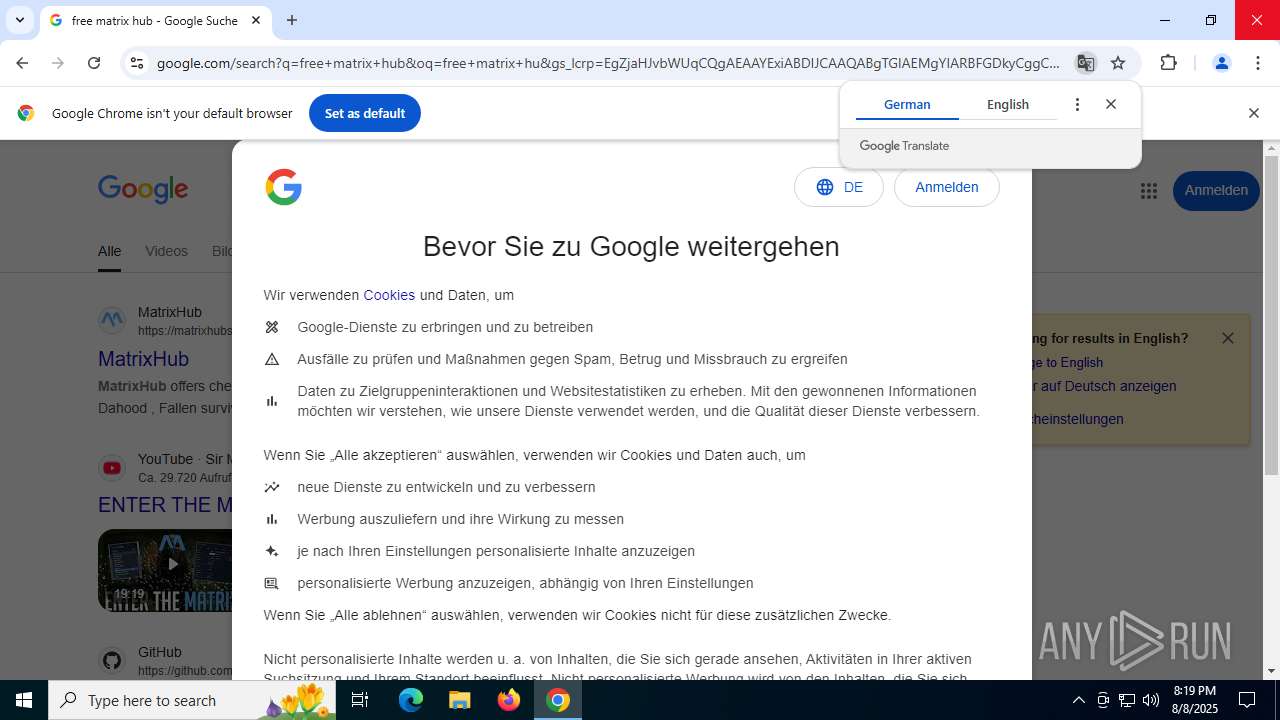Close the Google Translate popup
This screenshot has width=1280, height=720.
1111,104
